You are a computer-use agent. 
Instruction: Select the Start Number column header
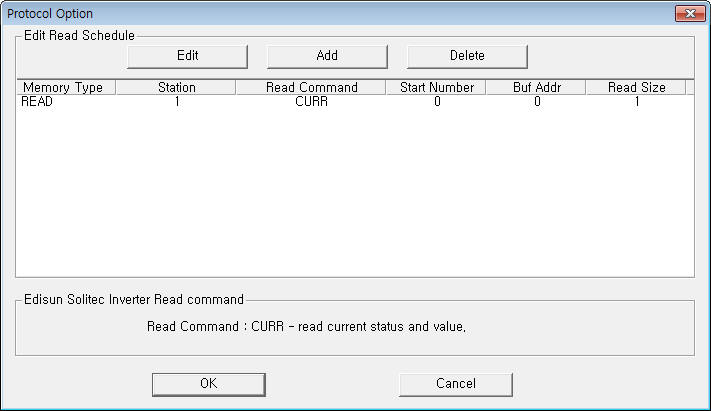click(436, 87)
